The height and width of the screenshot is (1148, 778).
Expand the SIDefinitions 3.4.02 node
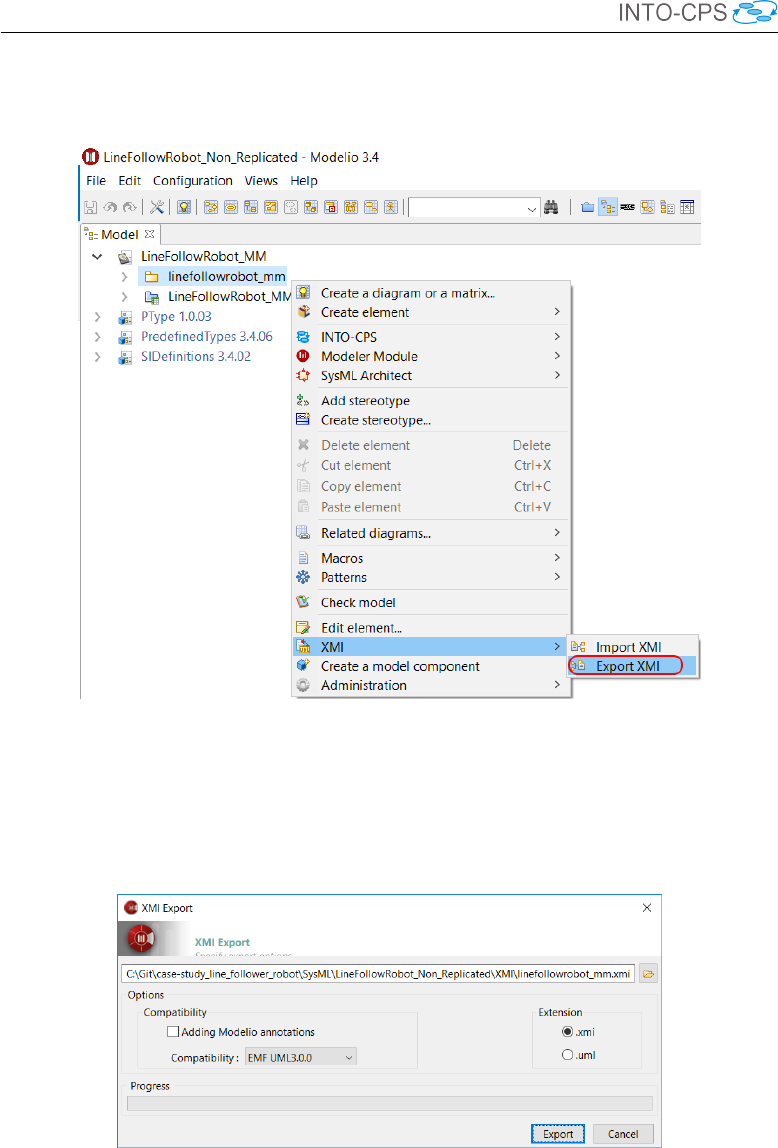coord(97,357)
